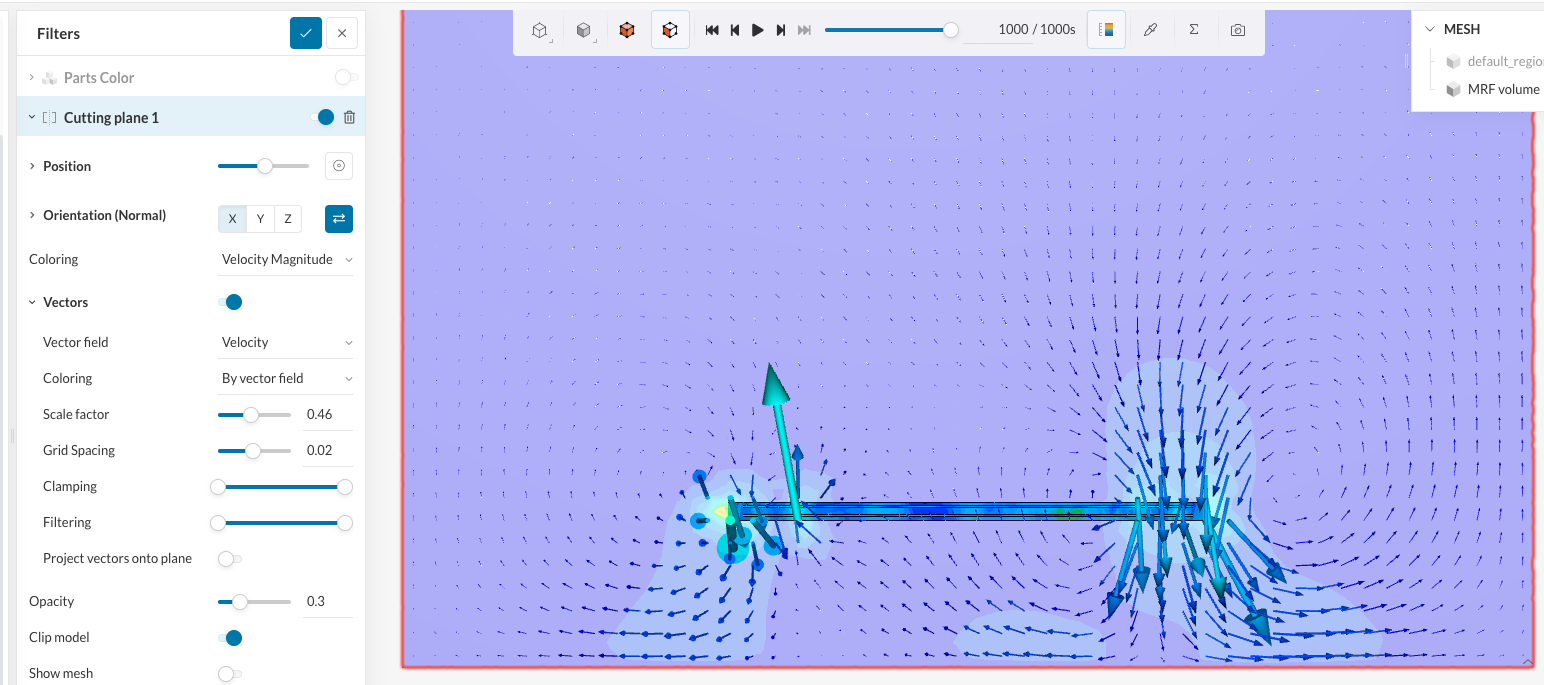1544x685 pixels.
Task: Toggle Clip model switch
Action: pyautogui.click(x=230, y=637)
